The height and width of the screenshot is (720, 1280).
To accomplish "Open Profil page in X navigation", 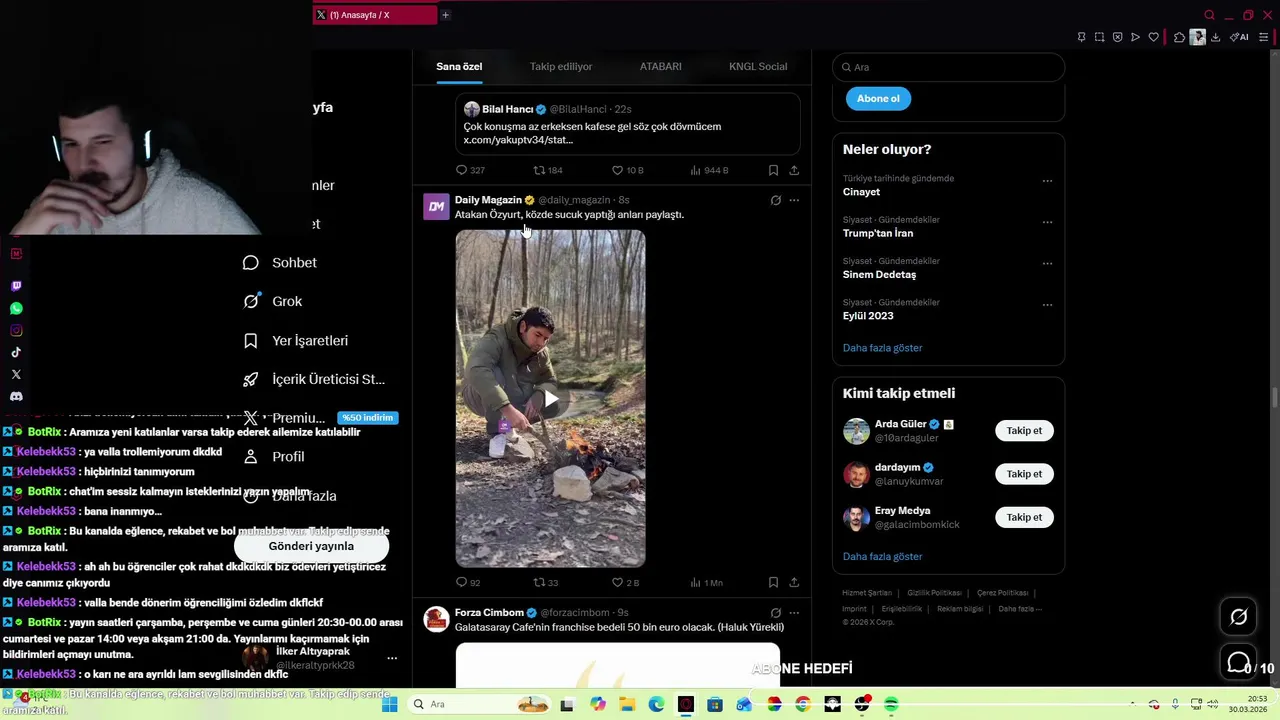I will click(x=274, y=456).
